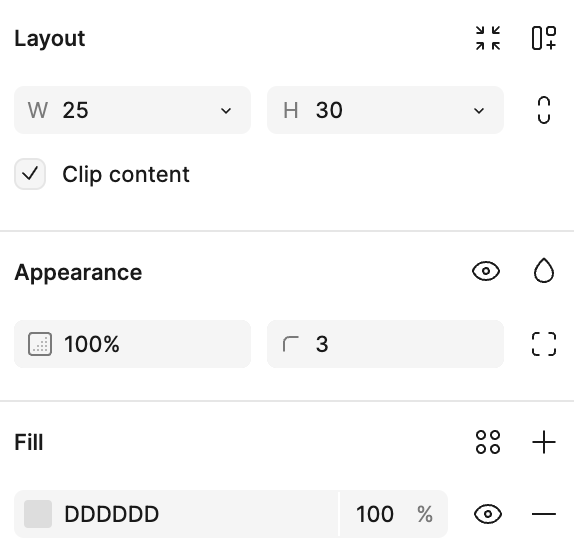The width and height of the screenshot is (574, 560).
Task: Open the DDDDDD gray color swatch
Action: coord(38,514)
